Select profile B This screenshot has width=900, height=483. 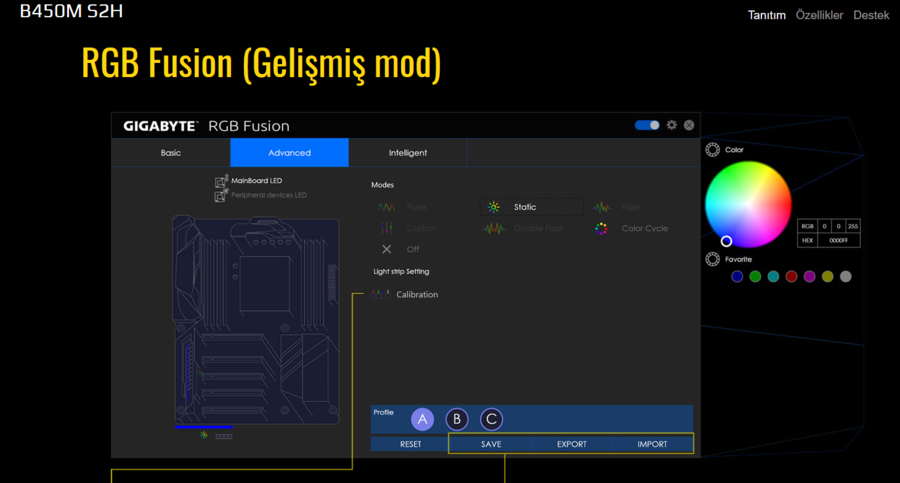[x=457, y=419]
